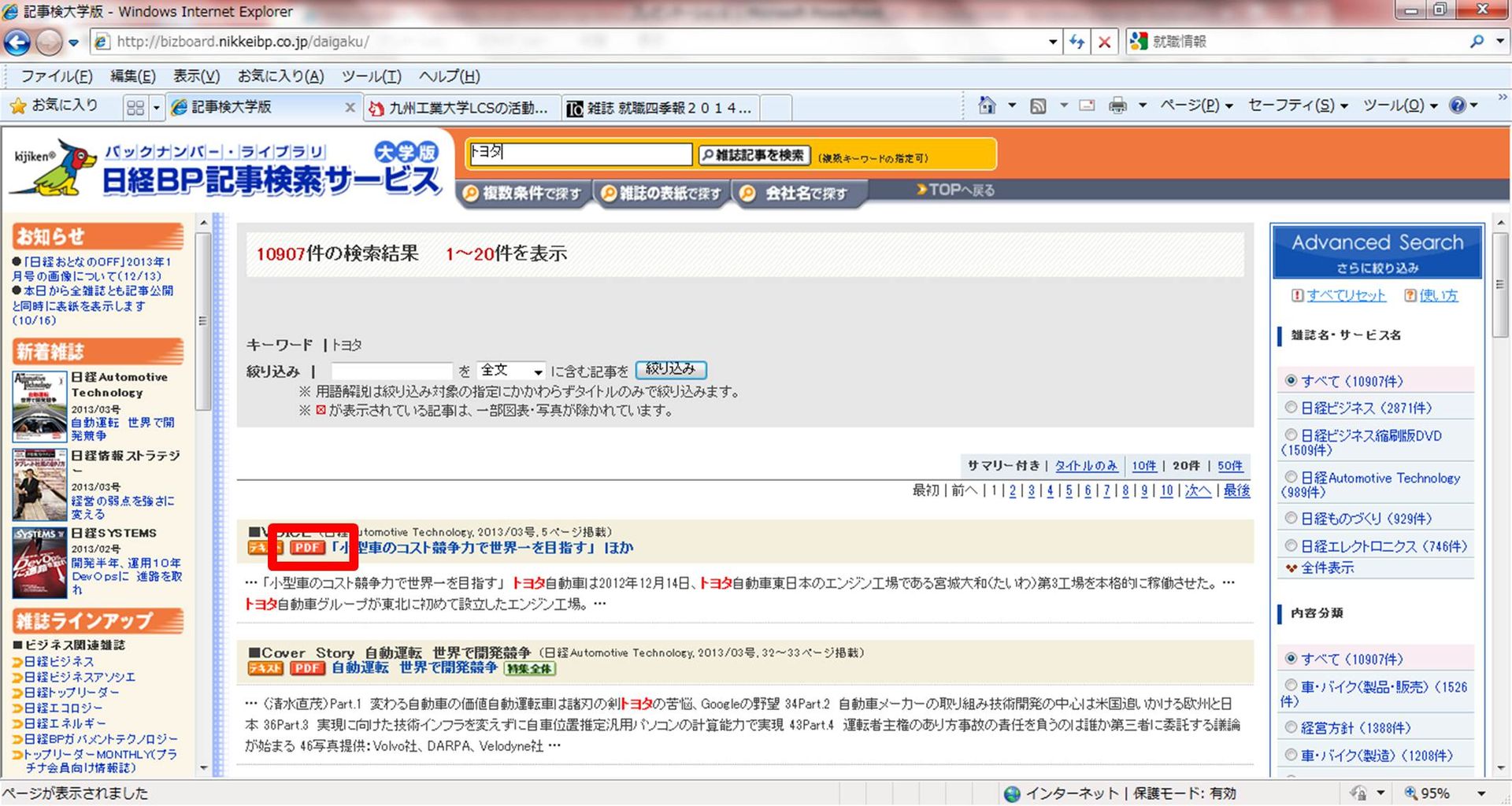Click the 特集全体 badge beside 自動運転 article

(530, 668)
